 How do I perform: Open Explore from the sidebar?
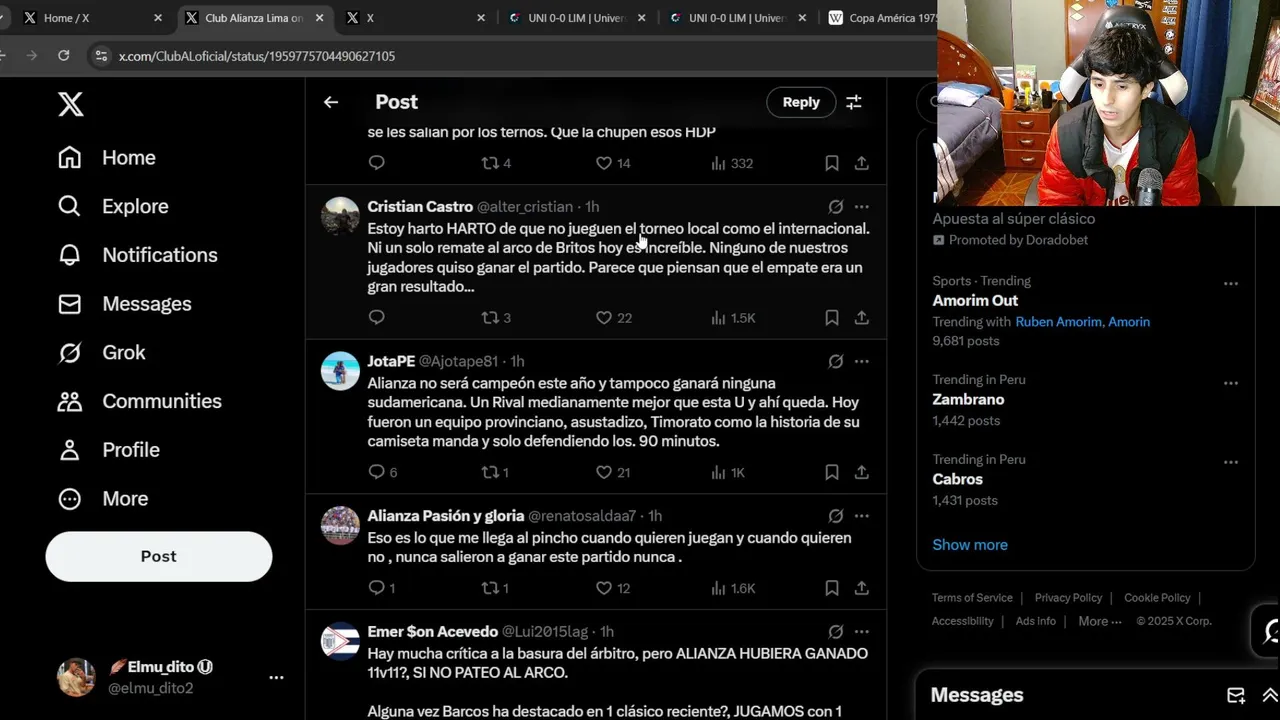[x=113, y=206]
